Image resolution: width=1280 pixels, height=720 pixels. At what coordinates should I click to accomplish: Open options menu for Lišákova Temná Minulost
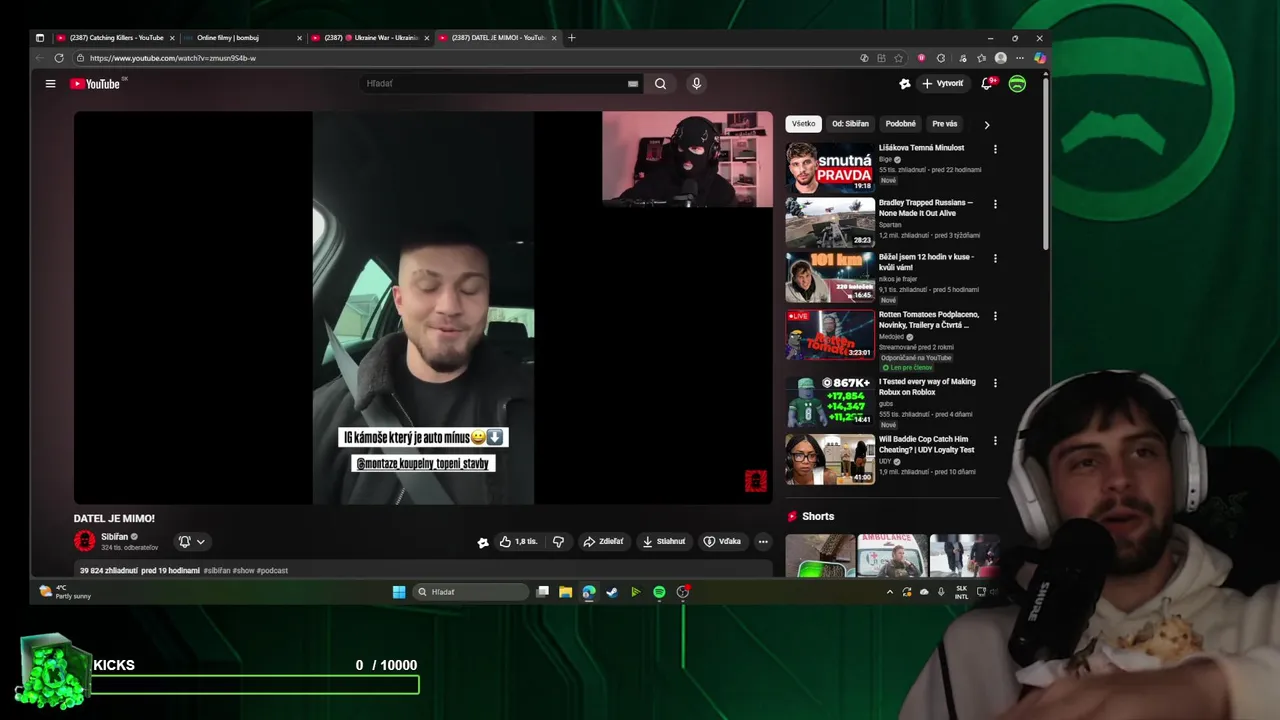[x=995, y=149]
